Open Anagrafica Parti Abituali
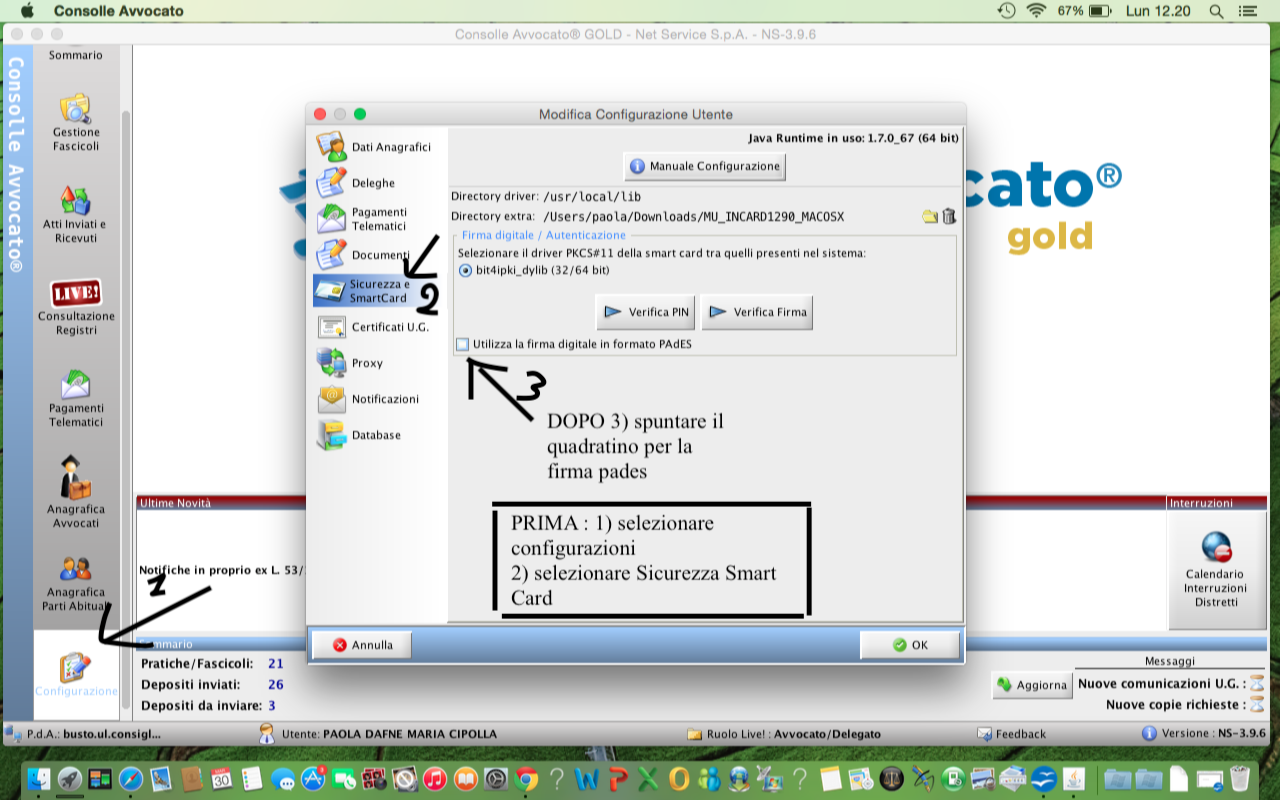This screenshot has width=1280, height=800. click(x=76, y=584)
